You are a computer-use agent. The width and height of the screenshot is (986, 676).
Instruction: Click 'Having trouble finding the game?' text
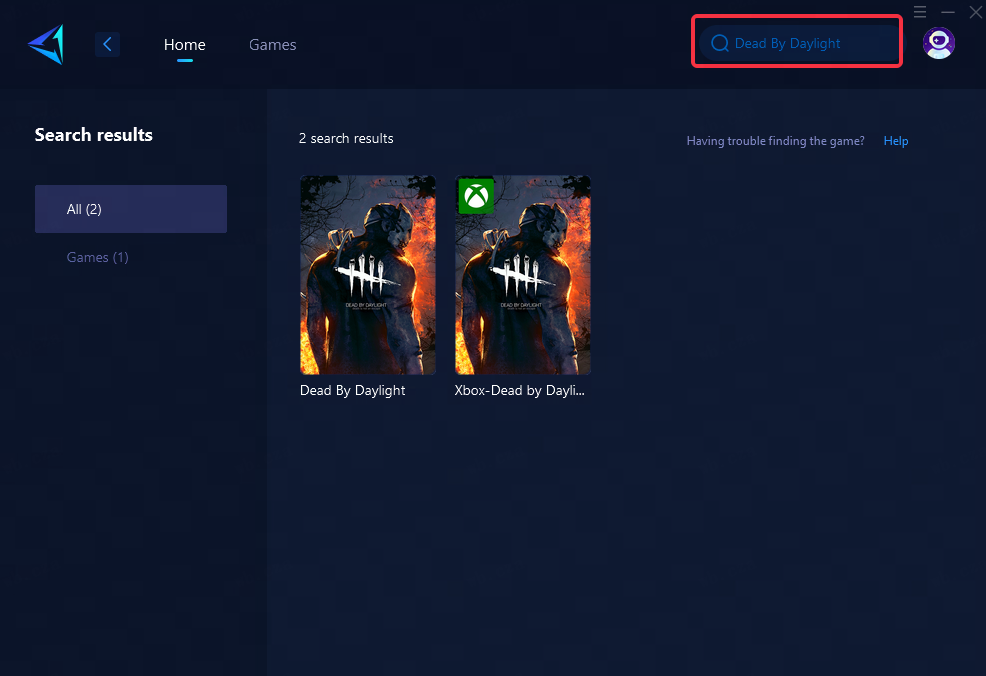point(775,141)
